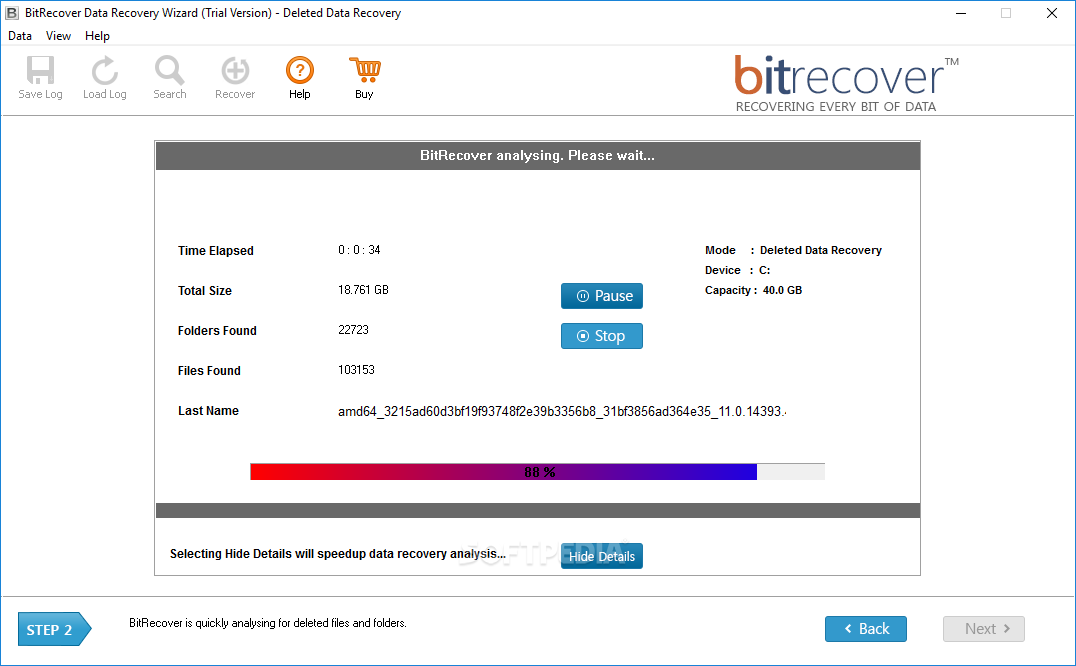Open the Data menu
This screenshot has width=1076, height=666.
[20, 36]
